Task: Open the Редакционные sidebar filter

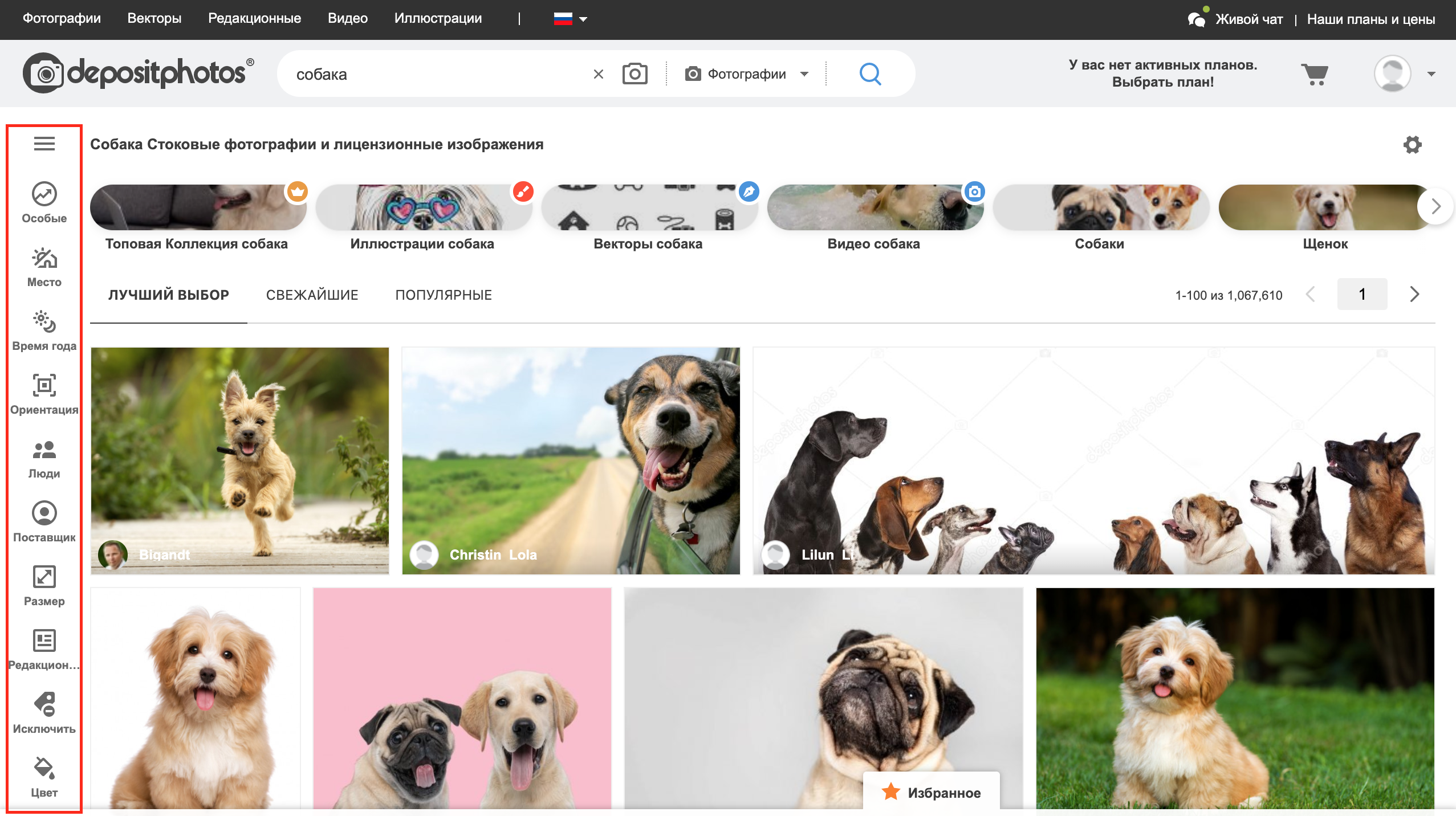Action: click(44, 650)
